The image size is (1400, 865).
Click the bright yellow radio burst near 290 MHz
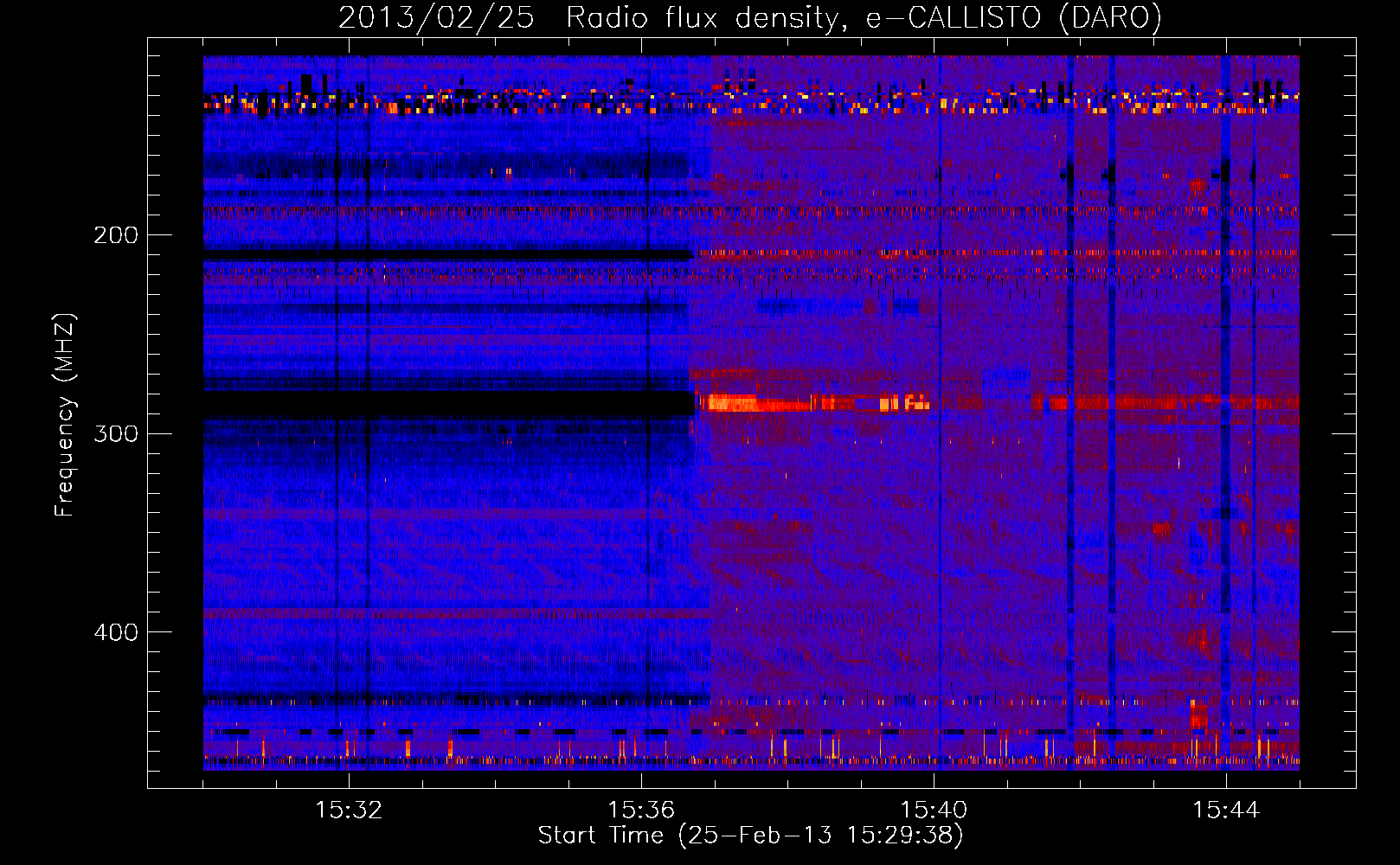pyautogui.click(x=731, y=402)
